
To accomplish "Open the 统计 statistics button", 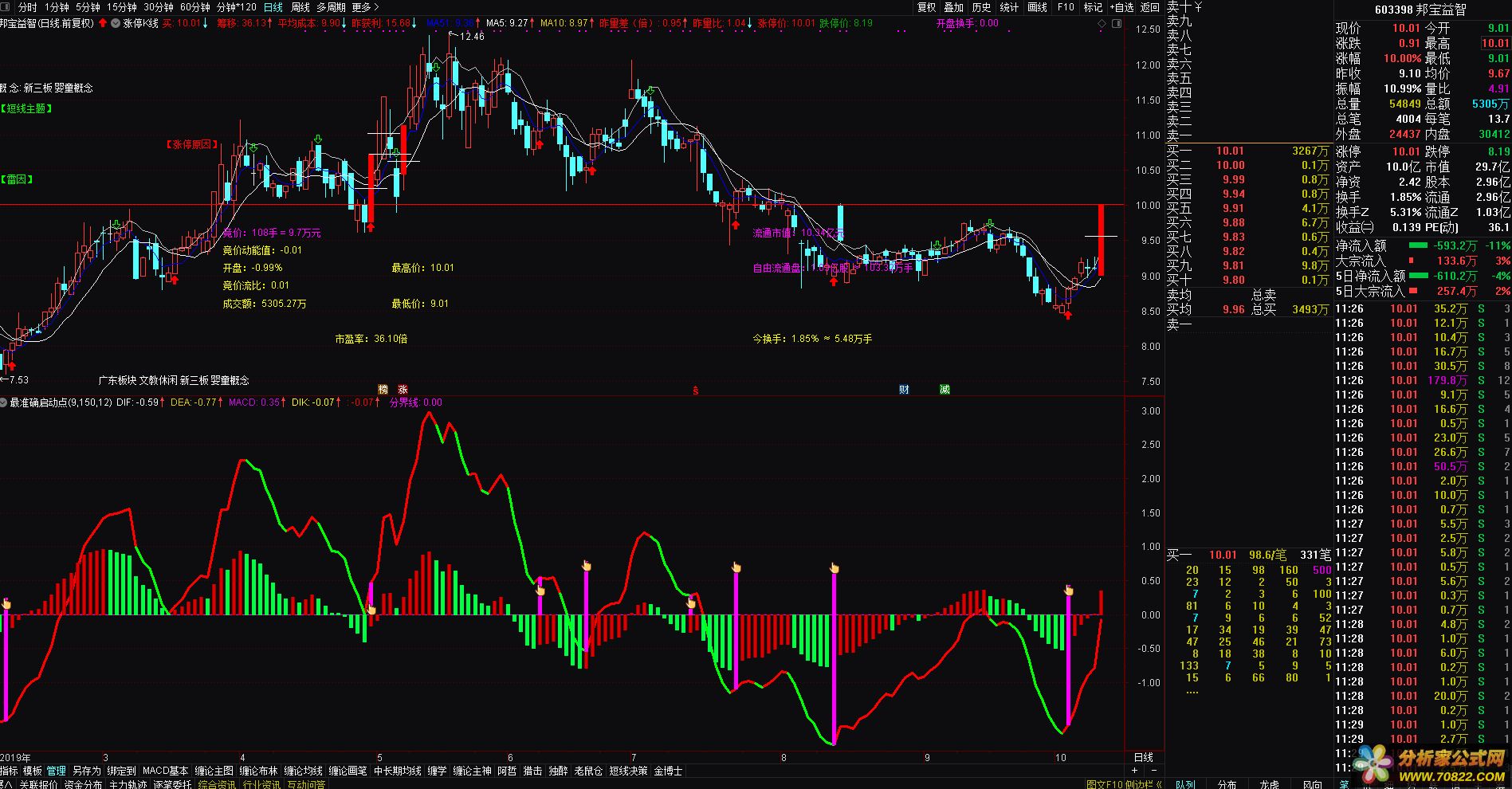I will tap(1009, 7).
